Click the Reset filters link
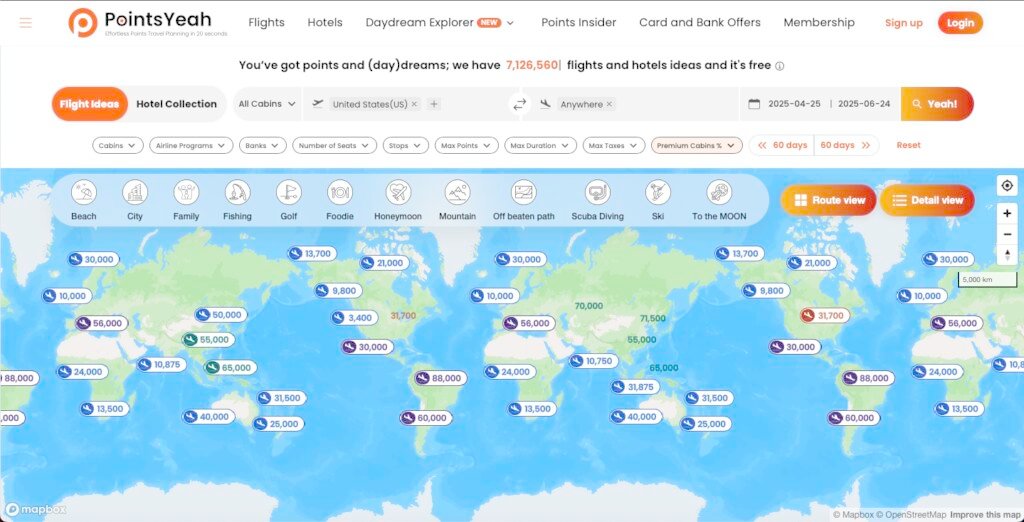Image resolution: width=1024 pixels, height=522 pixels. [908, 145]
